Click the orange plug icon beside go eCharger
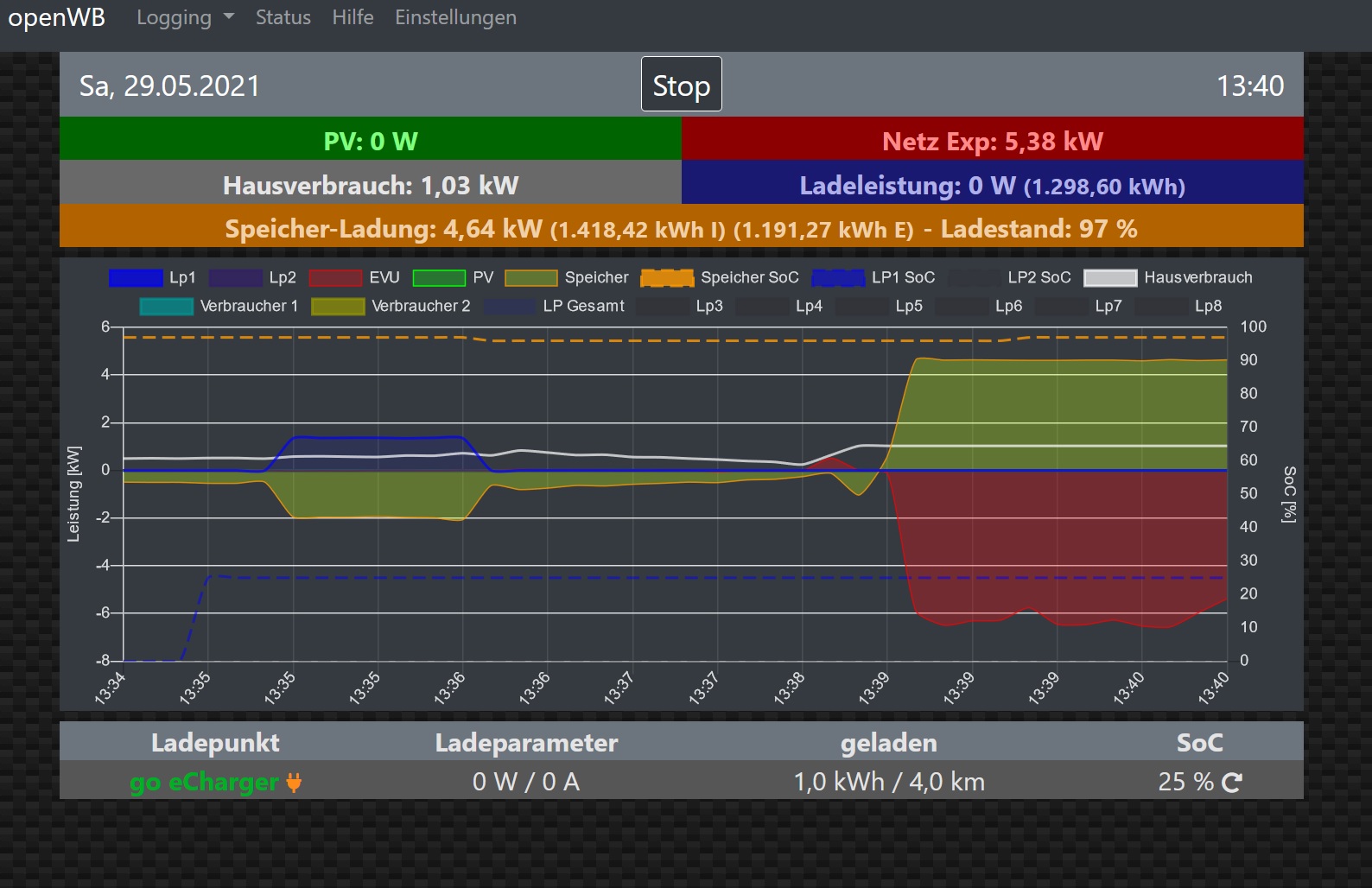This screenshot has width=1372, height=888. 294,783
